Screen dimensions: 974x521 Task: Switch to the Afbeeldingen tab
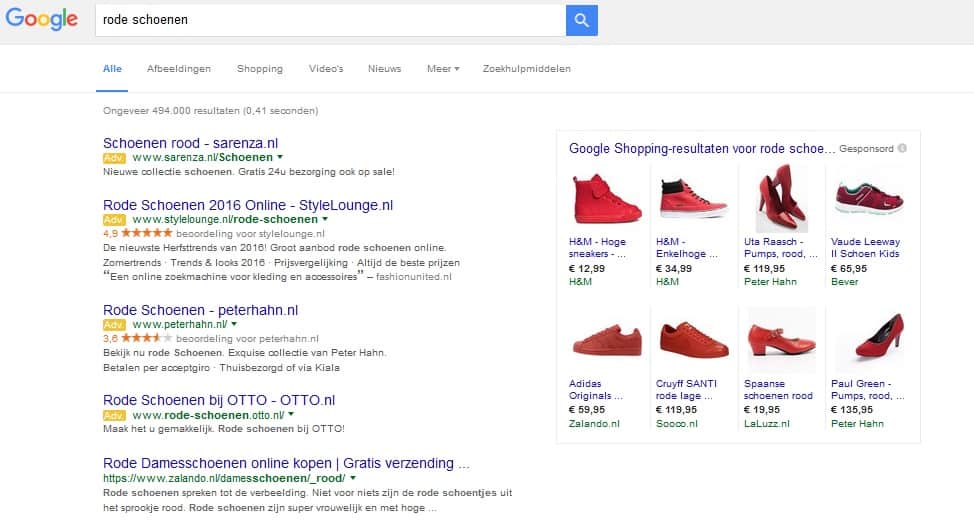tap(179, 69)
